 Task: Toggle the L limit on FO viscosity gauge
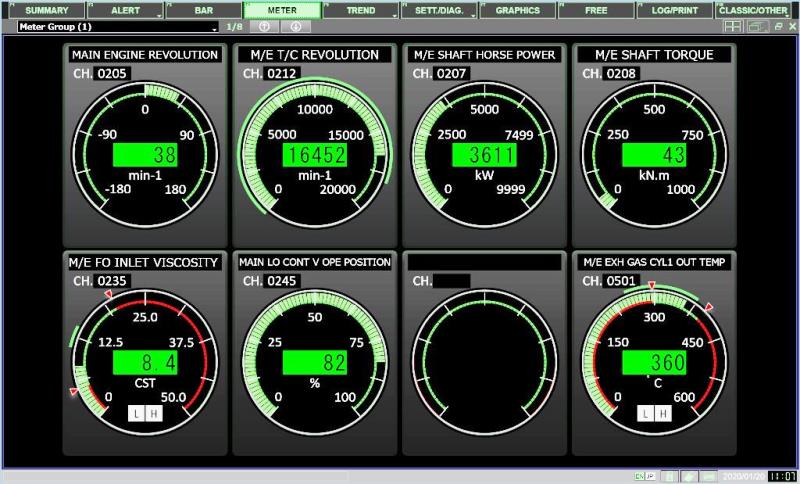click(135, 413)
